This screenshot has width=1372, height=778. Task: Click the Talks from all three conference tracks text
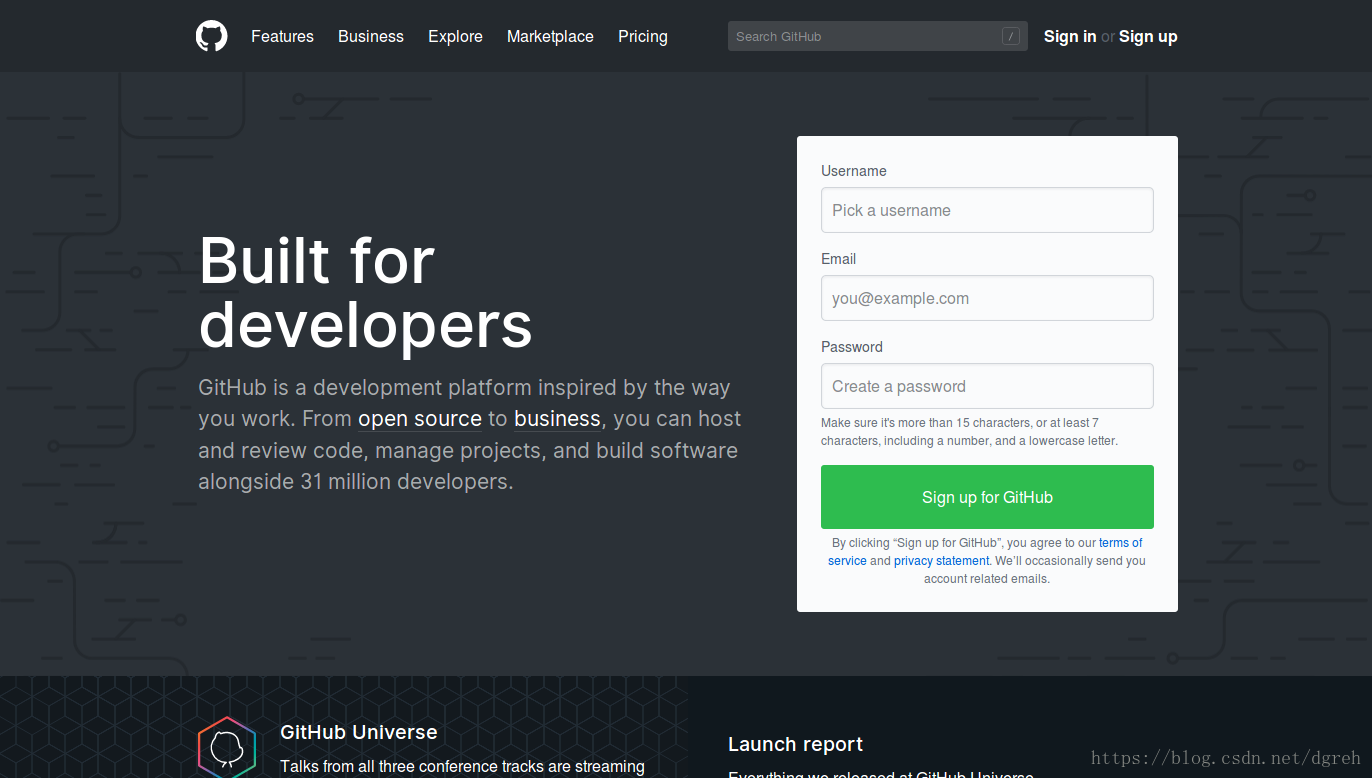462,767
